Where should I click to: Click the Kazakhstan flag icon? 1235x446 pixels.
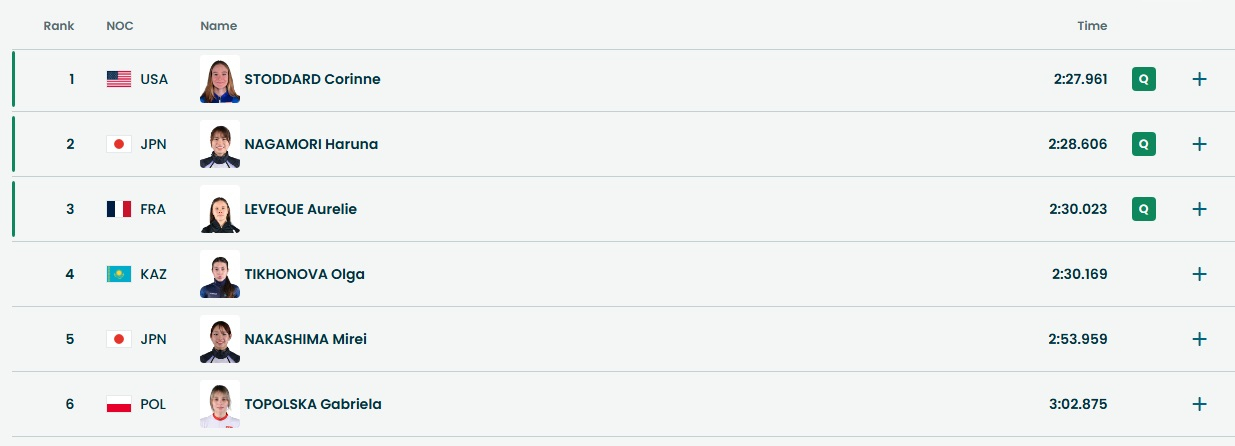119,274
